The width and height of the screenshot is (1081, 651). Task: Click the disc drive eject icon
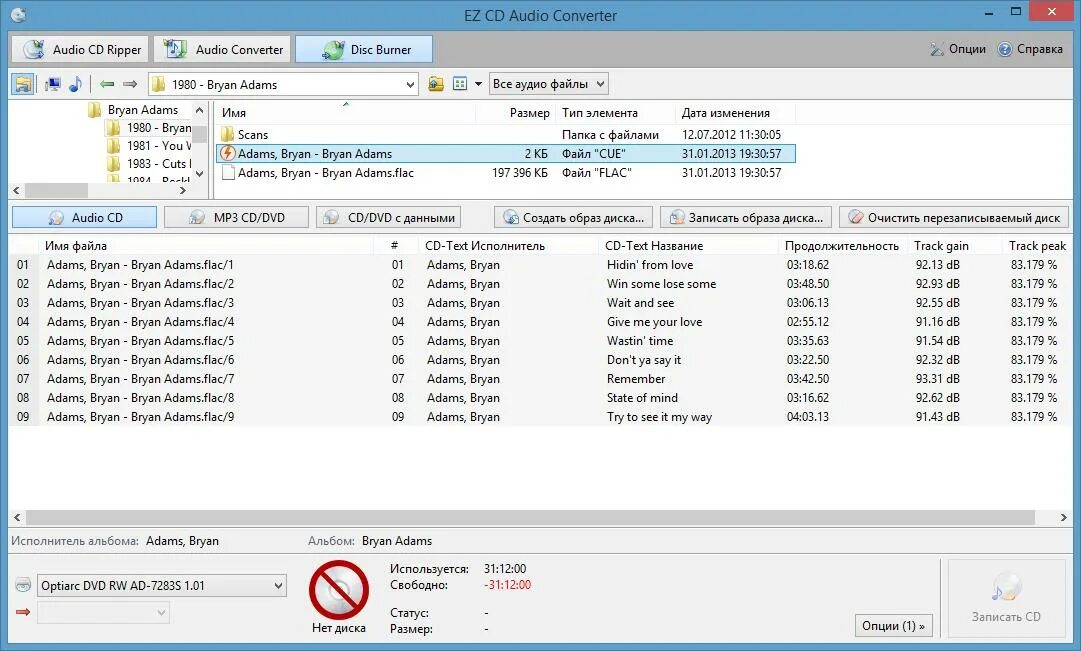[x=23, y=585]
